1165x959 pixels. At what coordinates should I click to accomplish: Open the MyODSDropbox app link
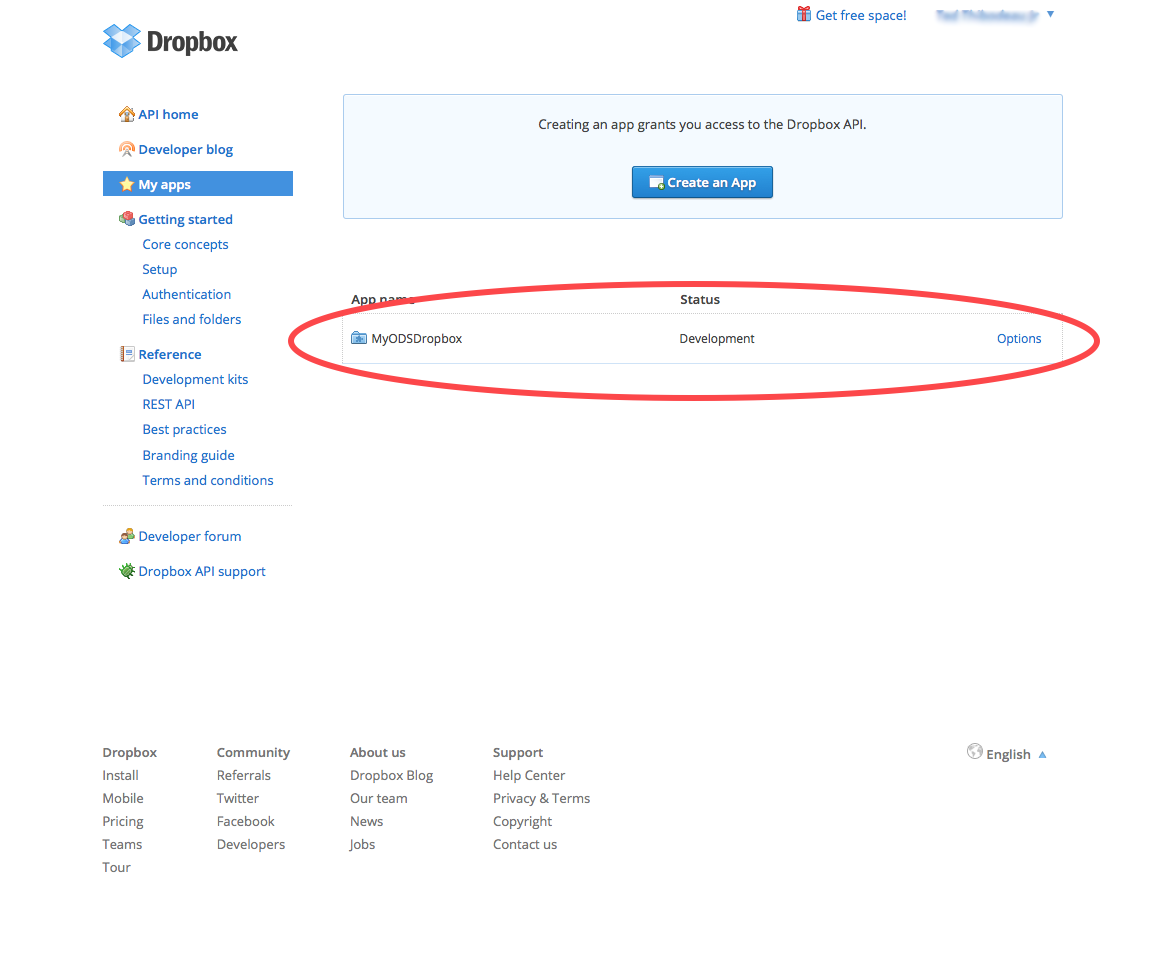(x=416, y=339)
